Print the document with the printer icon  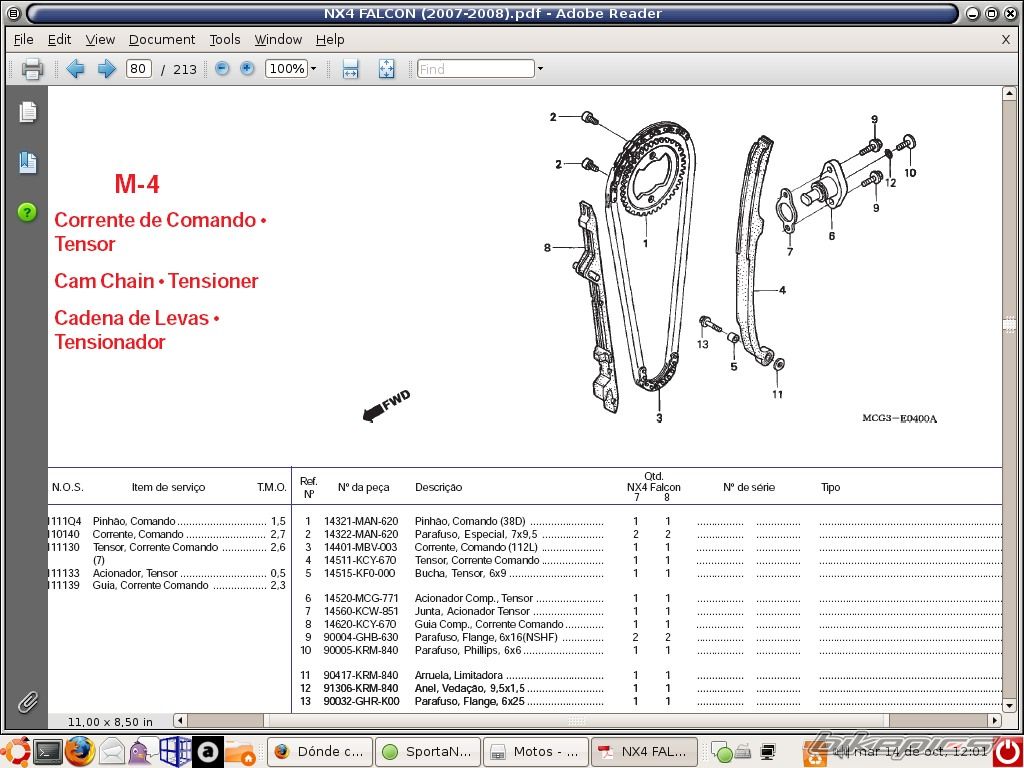click(x=32, y=69)
